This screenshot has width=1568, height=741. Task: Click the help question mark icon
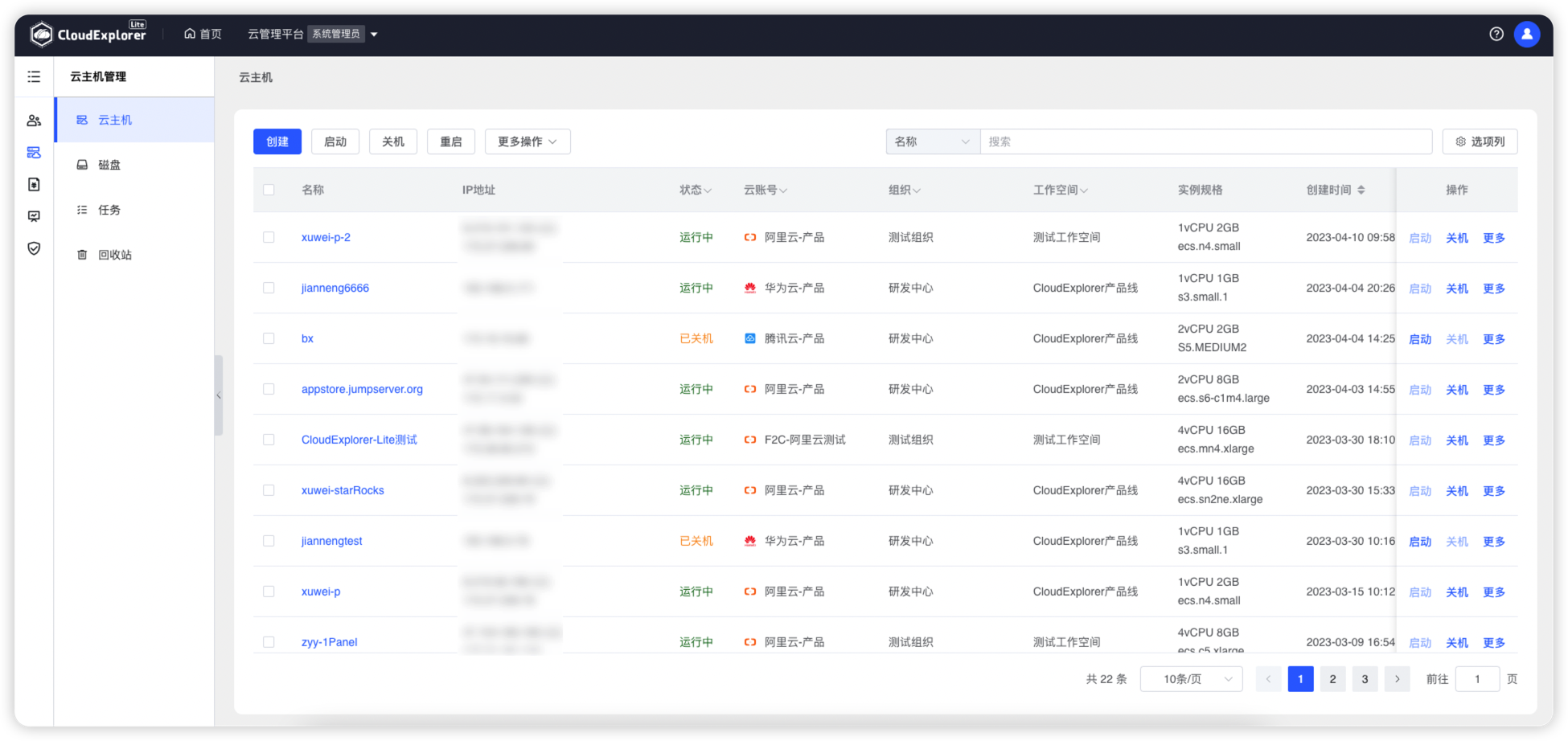click(x=1496, y=34)
